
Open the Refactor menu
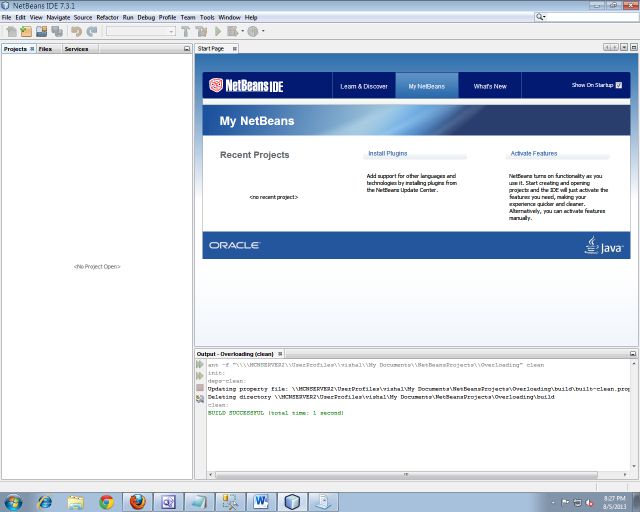click(107, 18)
